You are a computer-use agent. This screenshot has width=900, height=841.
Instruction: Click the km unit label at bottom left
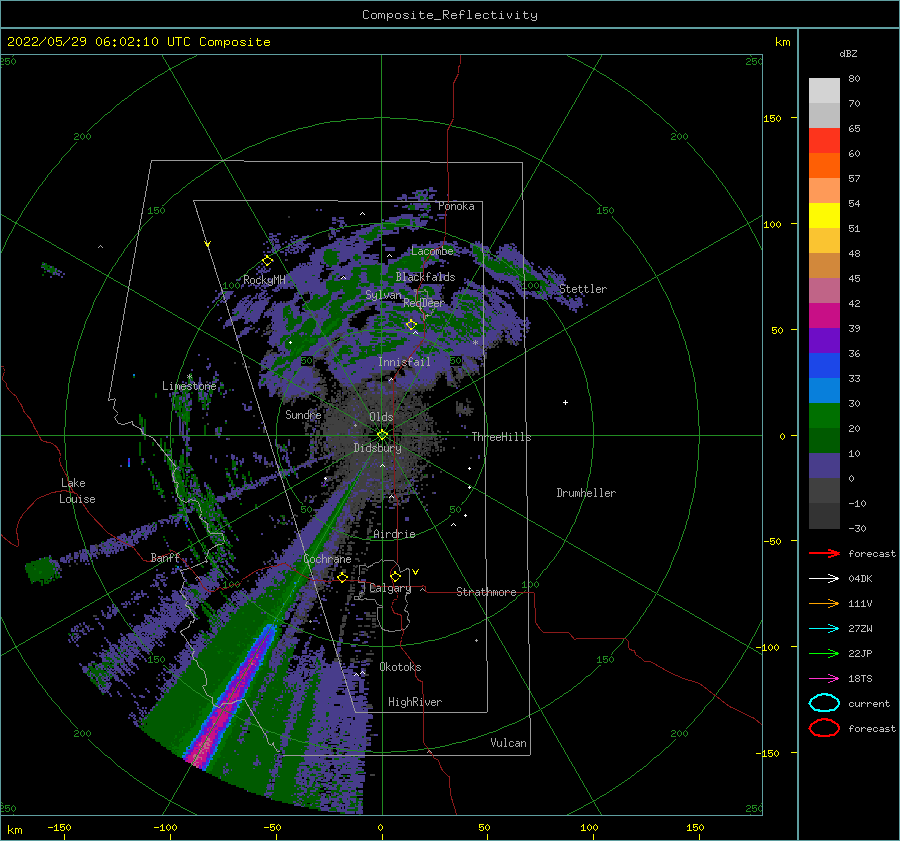[x=14, y=830]
